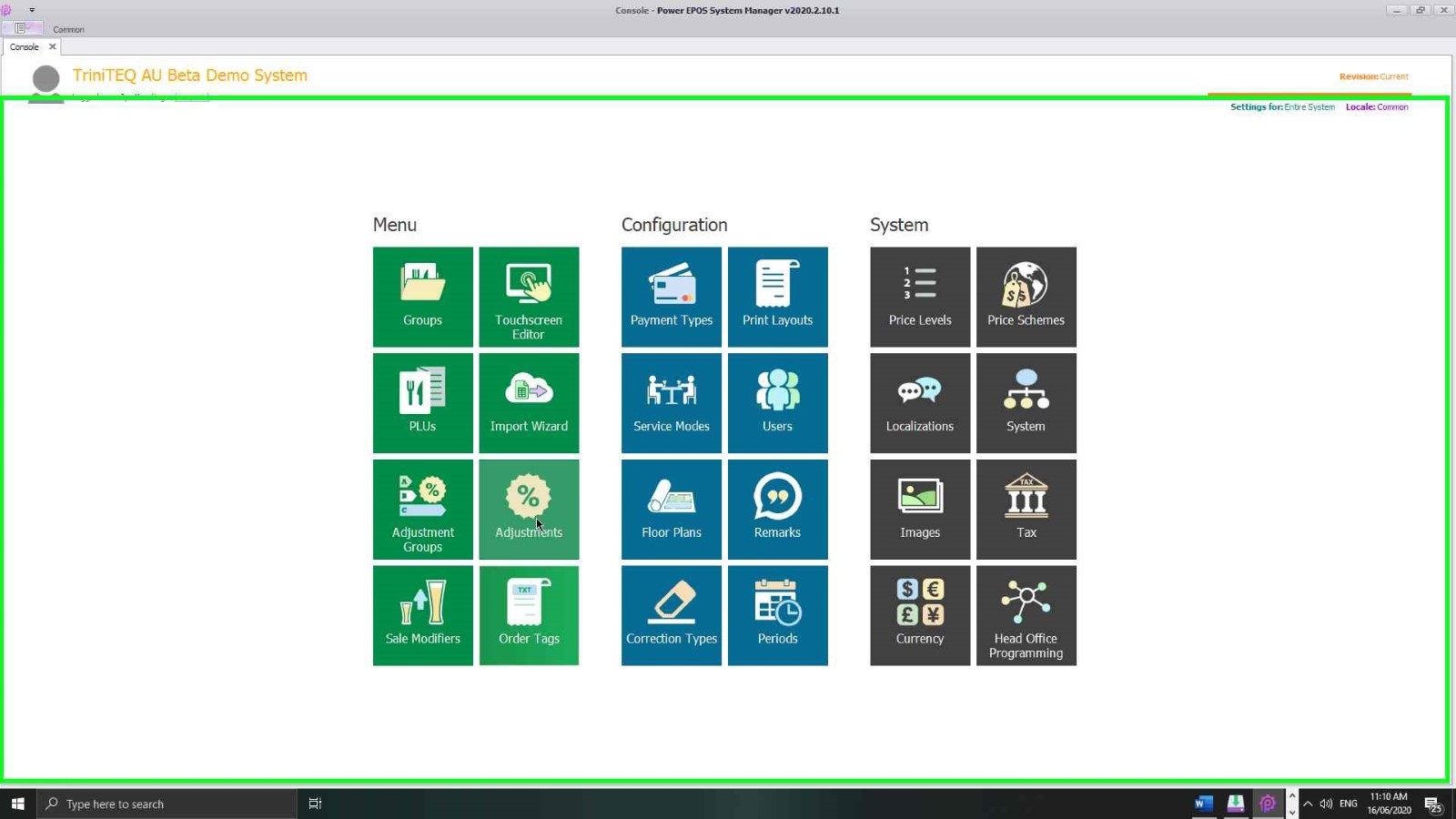This screenshot has width=1456, height=819.
Task: Expand the quick access toolbar dropdown
Action: tap(32, 10)
